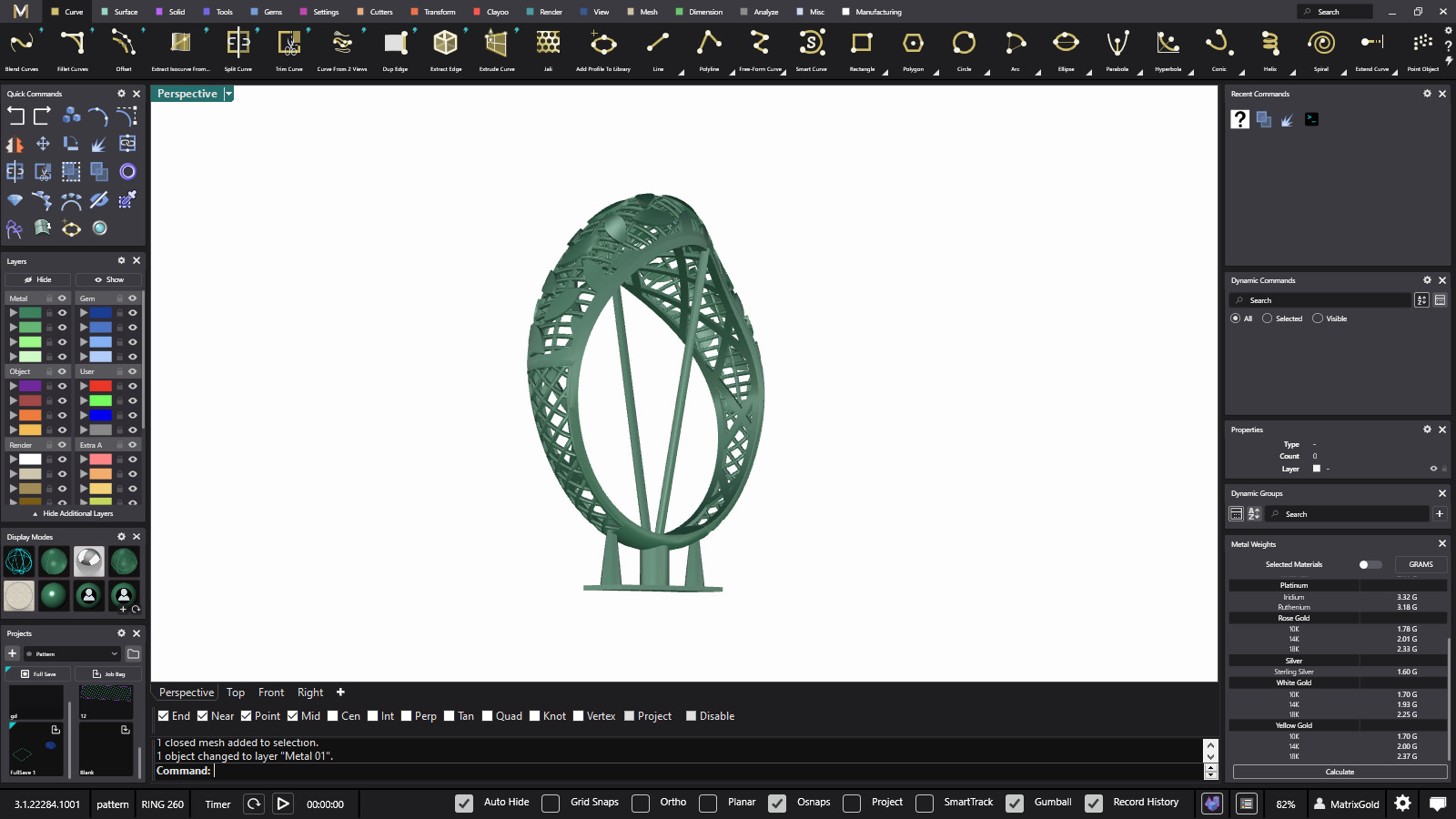The height and width of the screenshot is (819, 1456).
Task: Open the GRAMS unit dropdown
Action: click(1421, 564)
